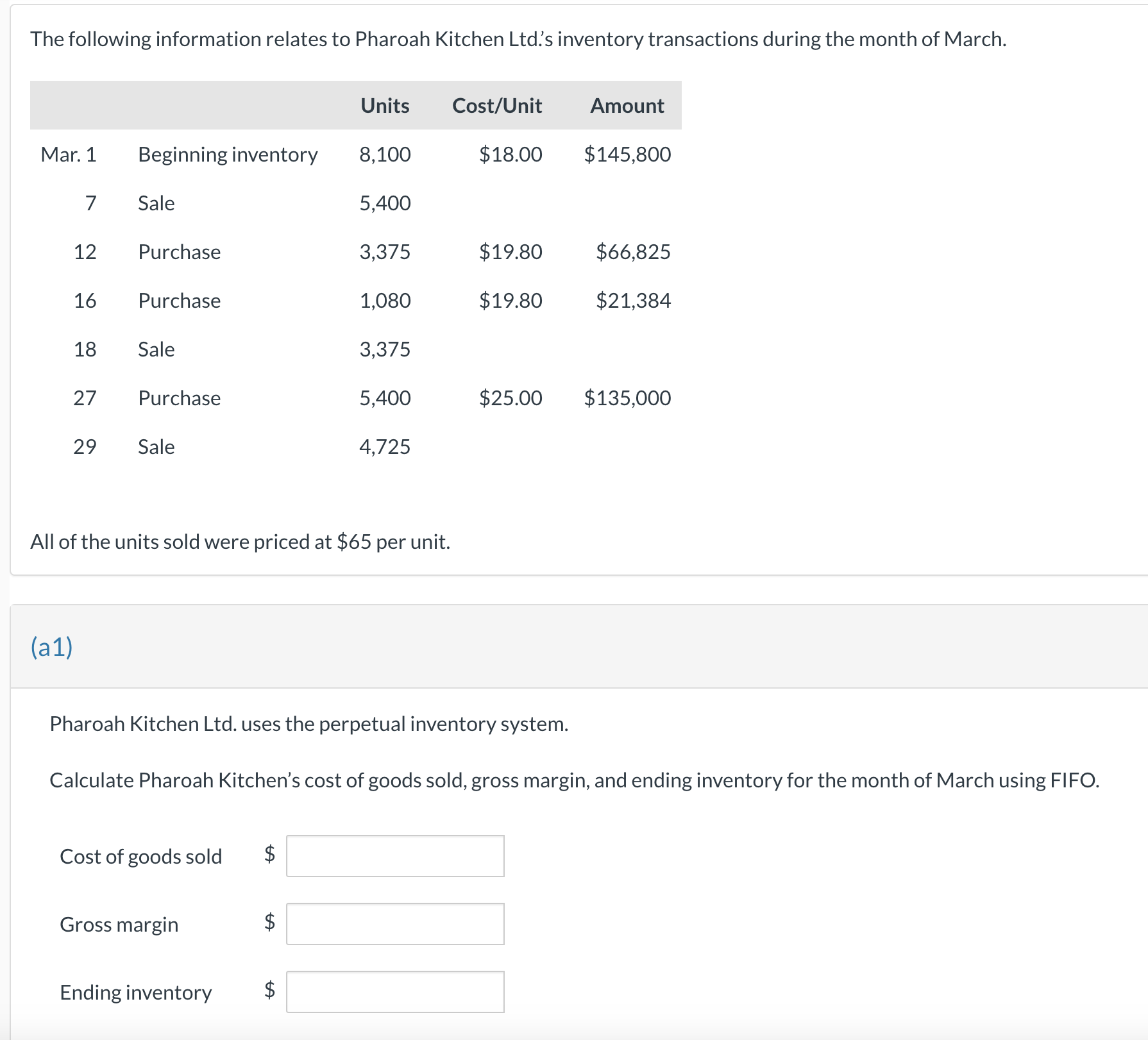Click the Mar. 18 Sale label
Screen dimensions: 1148x1040
click(156, 349)
